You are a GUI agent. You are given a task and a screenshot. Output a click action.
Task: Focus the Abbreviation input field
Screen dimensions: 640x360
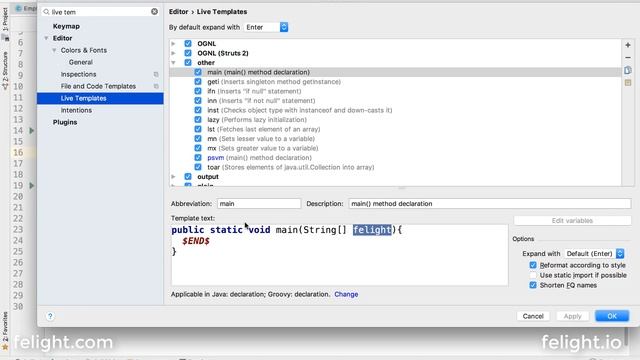click(259, 203)
